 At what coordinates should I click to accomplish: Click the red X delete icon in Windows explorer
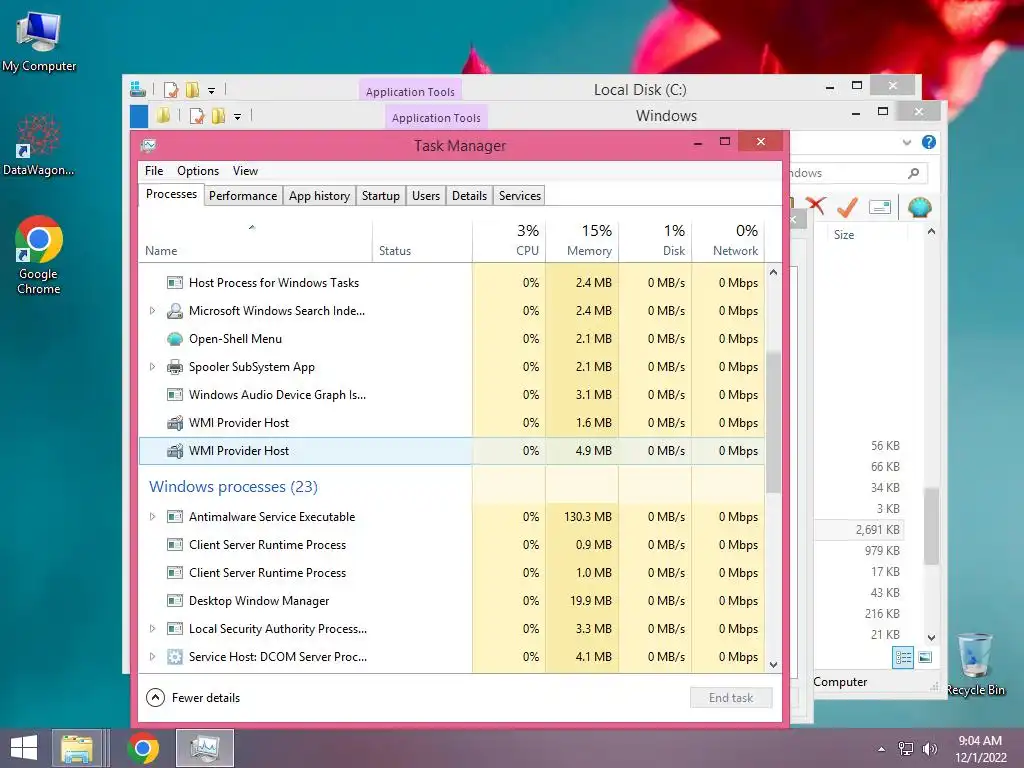click(x=816, y=207)
